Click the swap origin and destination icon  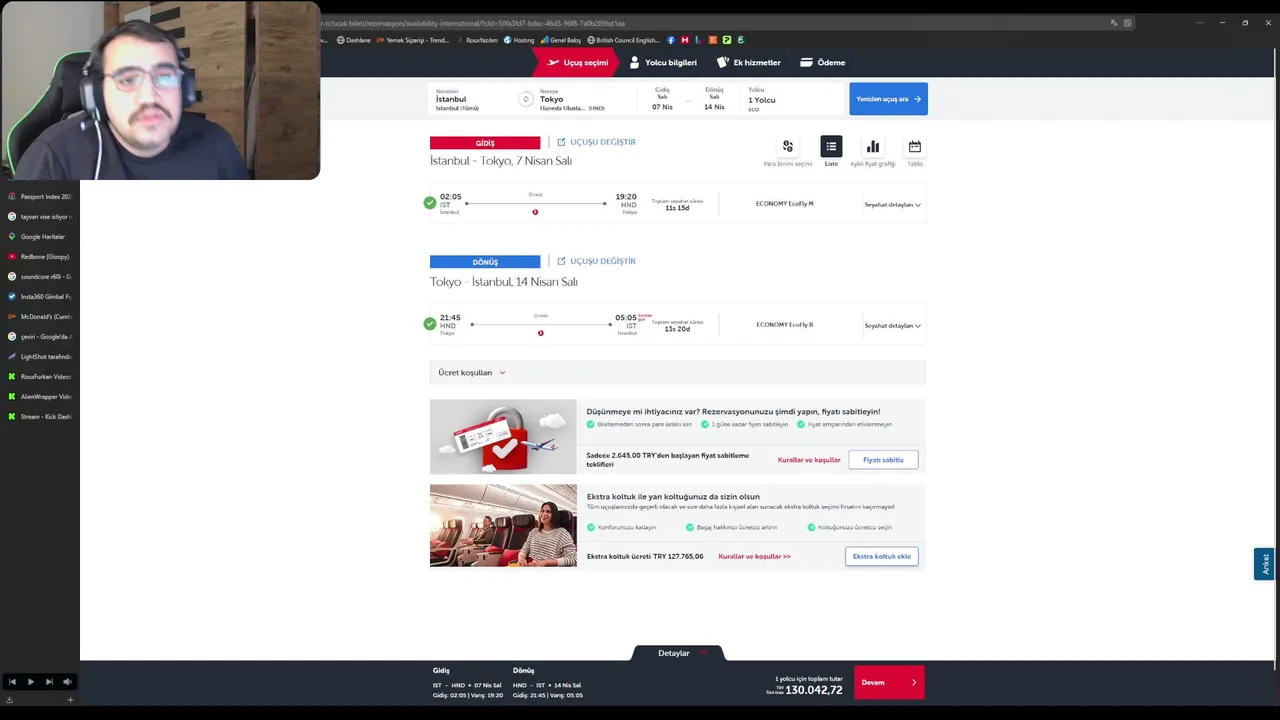(x=526, y=99)
